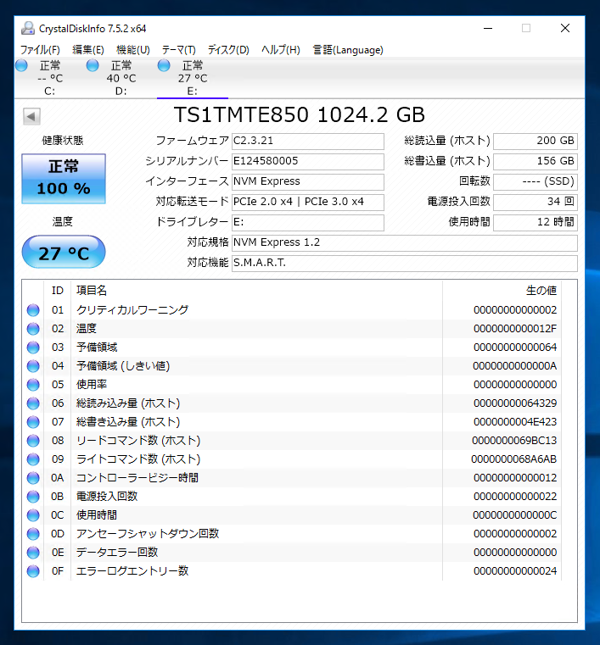Click the D: drive status orb
This screenshot has width=600, height=645.
pos(93,65)
